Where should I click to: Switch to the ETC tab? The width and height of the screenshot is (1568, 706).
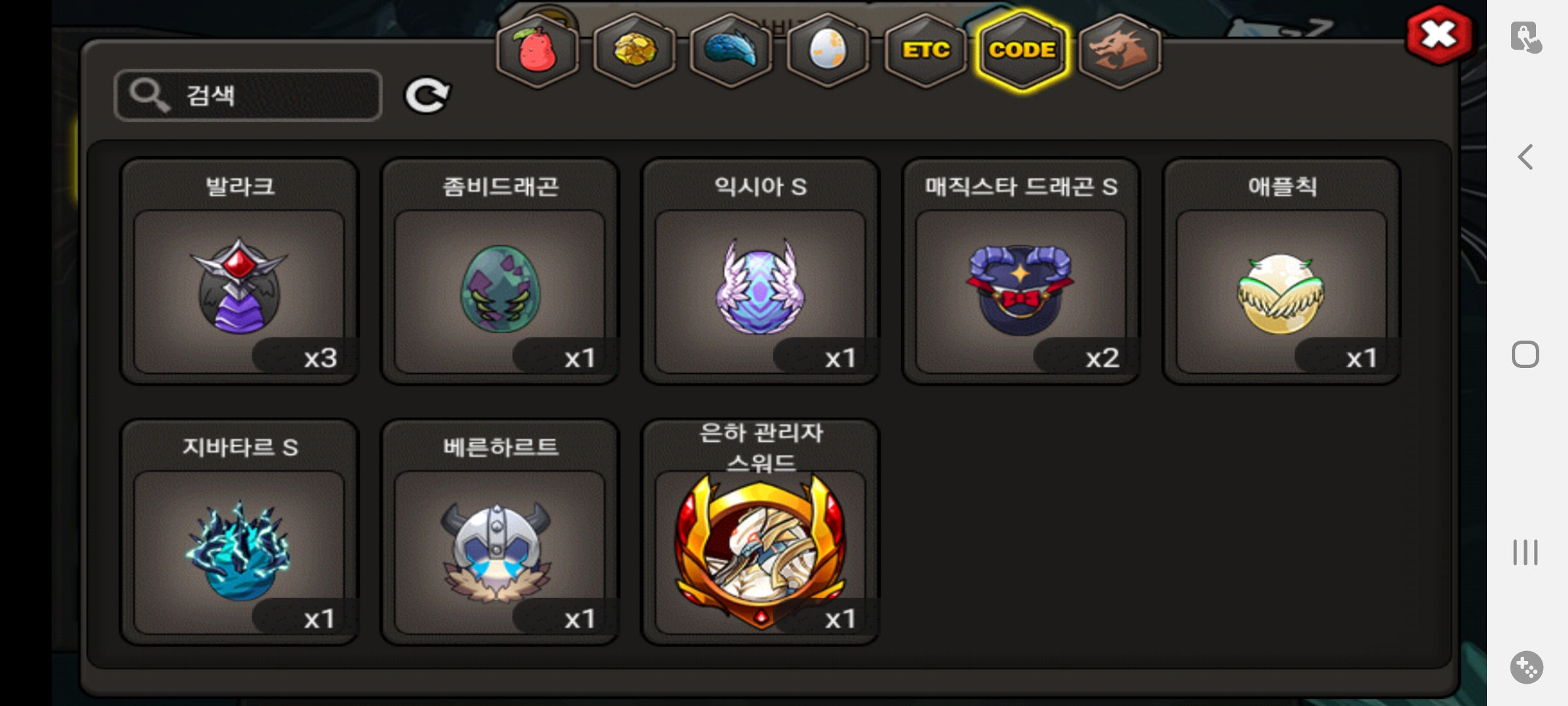point(925,50)
